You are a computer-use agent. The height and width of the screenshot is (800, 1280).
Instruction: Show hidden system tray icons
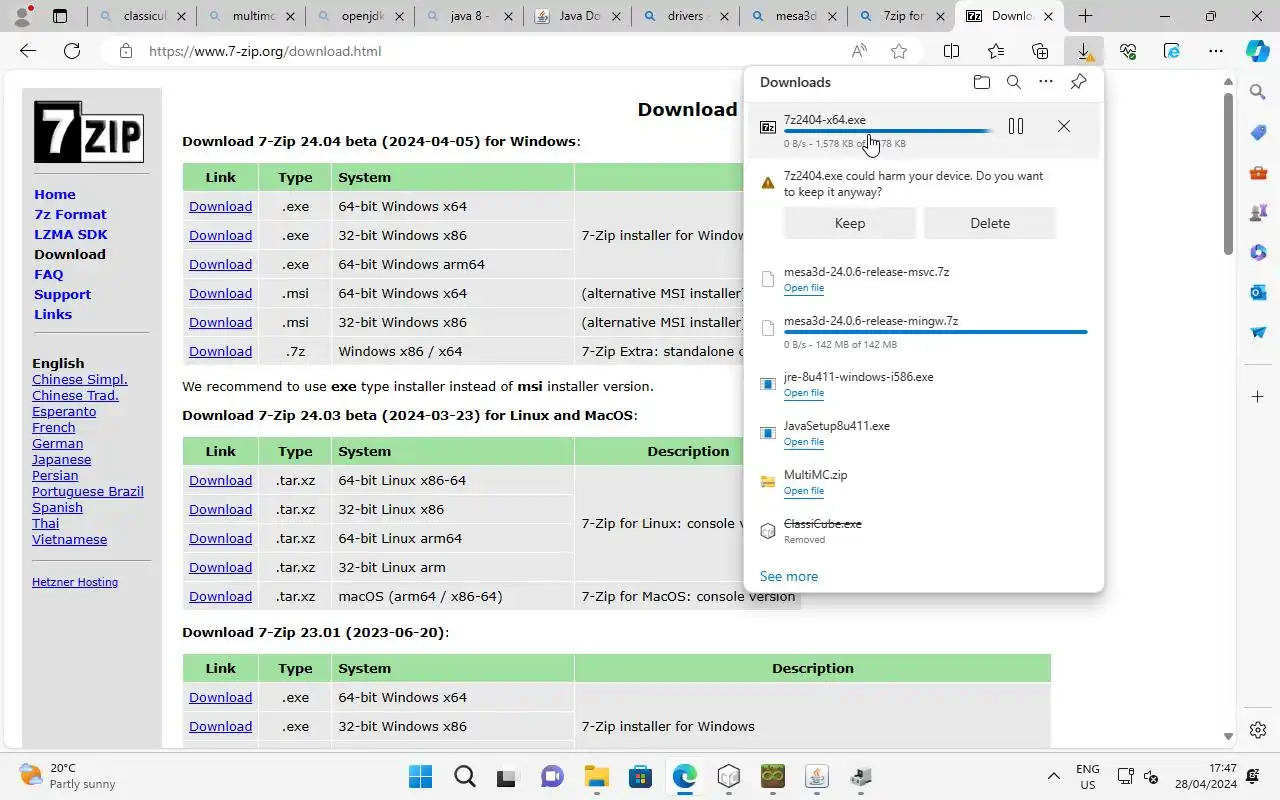pos(1053,776)
